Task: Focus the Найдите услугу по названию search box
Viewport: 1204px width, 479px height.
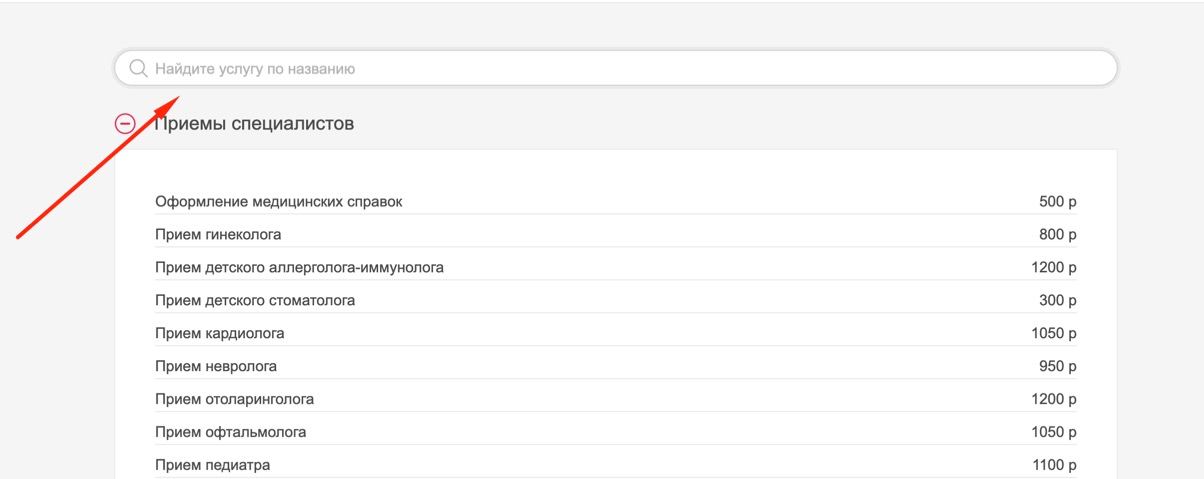Action: pos(616,68)
